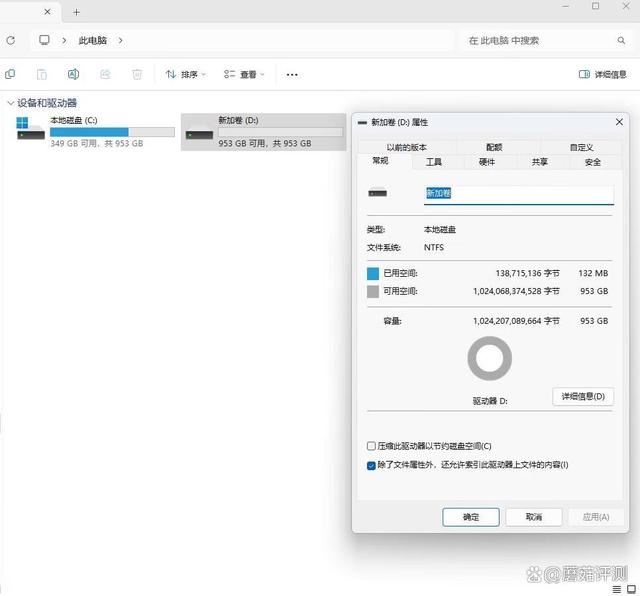Click the plus icon to open new tab
Image resolution: width=640 pixels, height=596 pixels.
(x=76, y=12)
